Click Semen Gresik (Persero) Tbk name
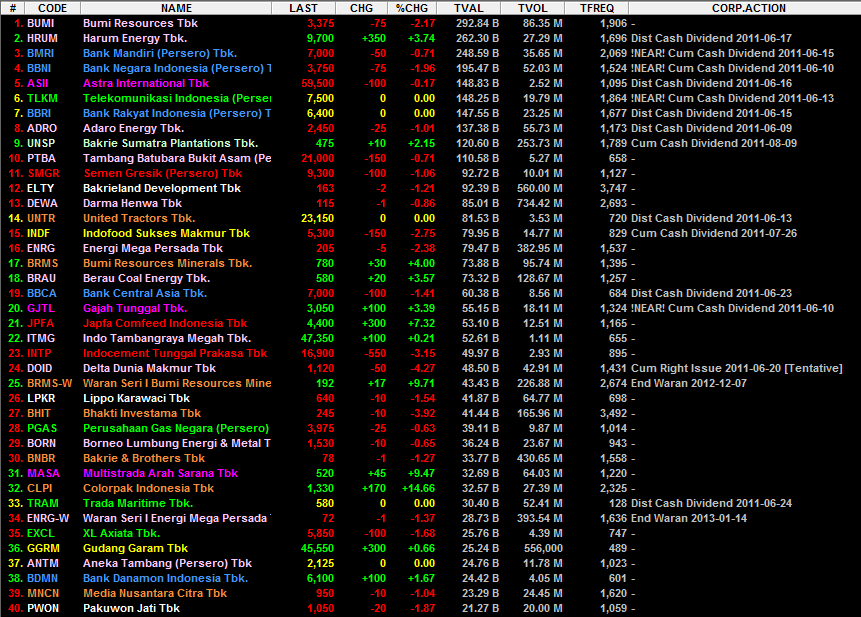The width and height of the screenshot is (861, 617). pos(163,173)
